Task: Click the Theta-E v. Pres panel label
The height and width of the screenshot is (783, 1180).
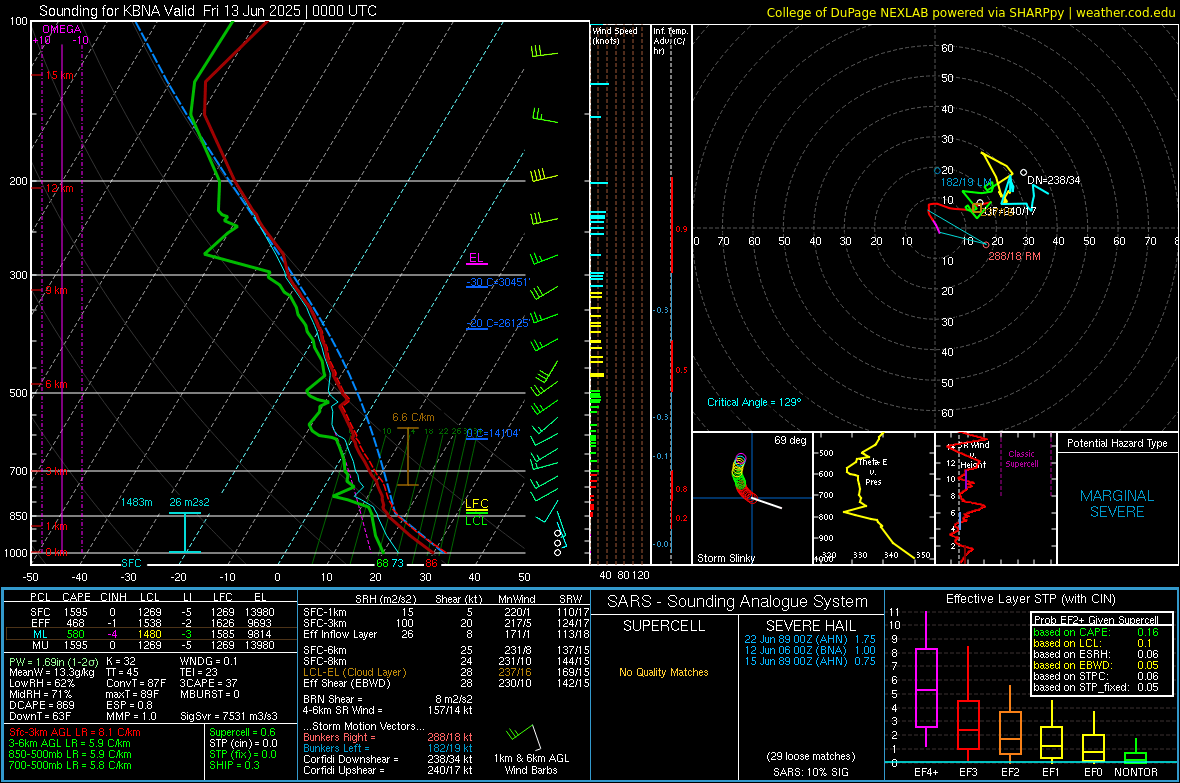Action: coord(873,472)
